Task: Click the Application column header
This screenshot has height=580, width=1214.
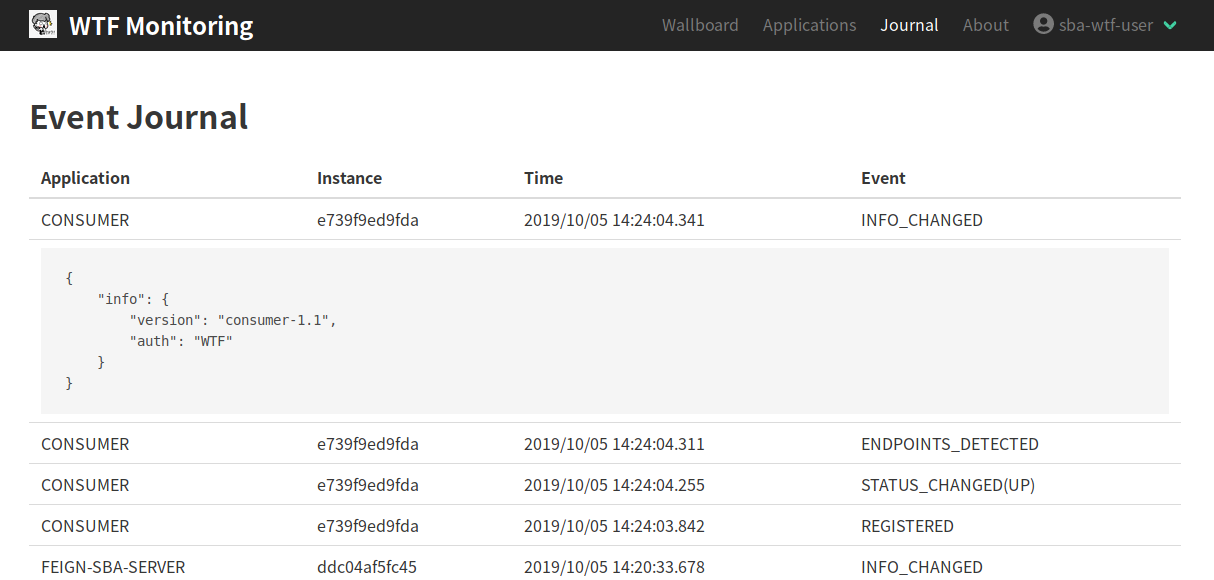Action: point(85,178)
